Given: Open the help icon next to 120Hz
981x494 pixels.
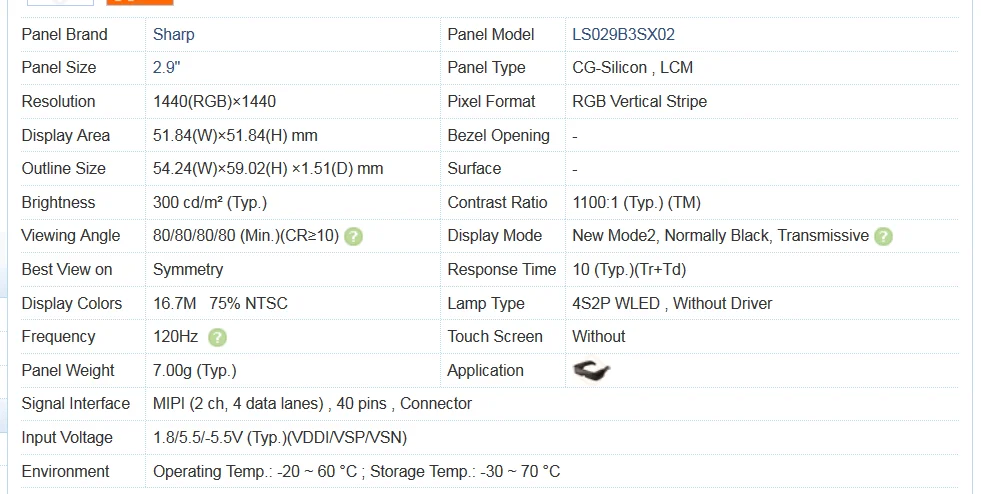Looking at the screenshot, I should coord(217,338).
